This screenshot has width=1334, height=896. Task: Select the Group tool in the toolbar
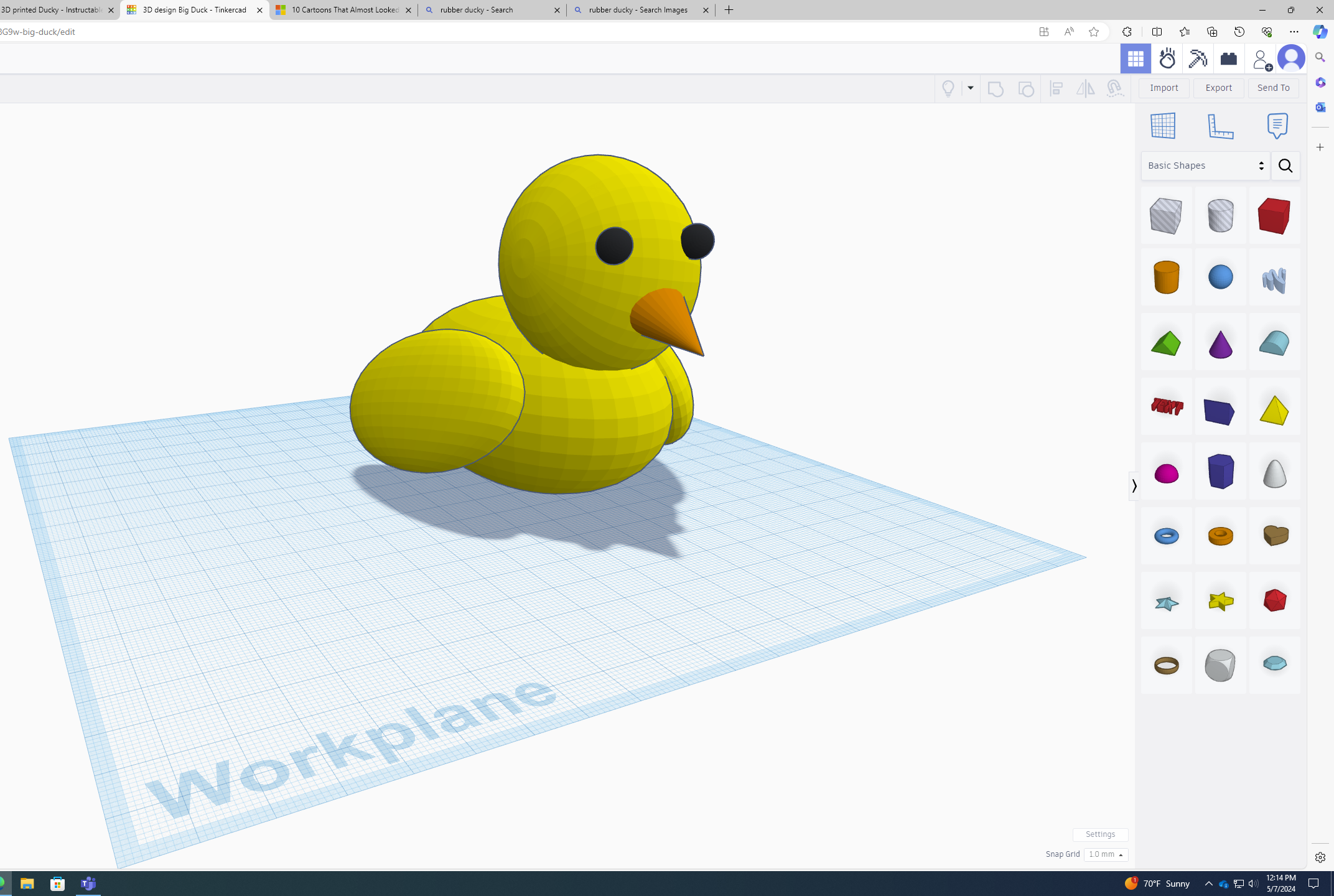[x=994, y=88]
